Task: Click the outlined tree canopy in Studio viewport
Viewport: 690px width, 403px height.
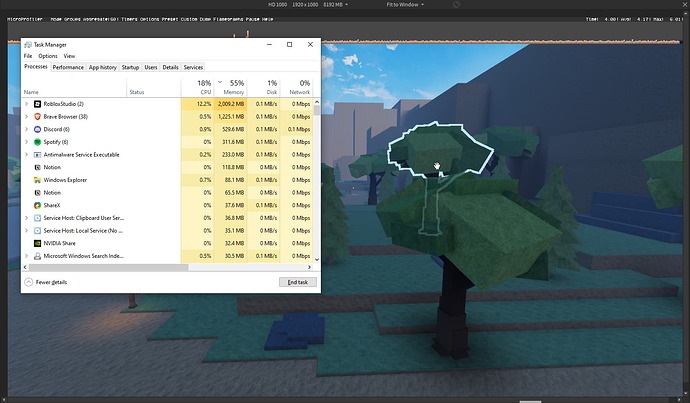Action: 440,148
